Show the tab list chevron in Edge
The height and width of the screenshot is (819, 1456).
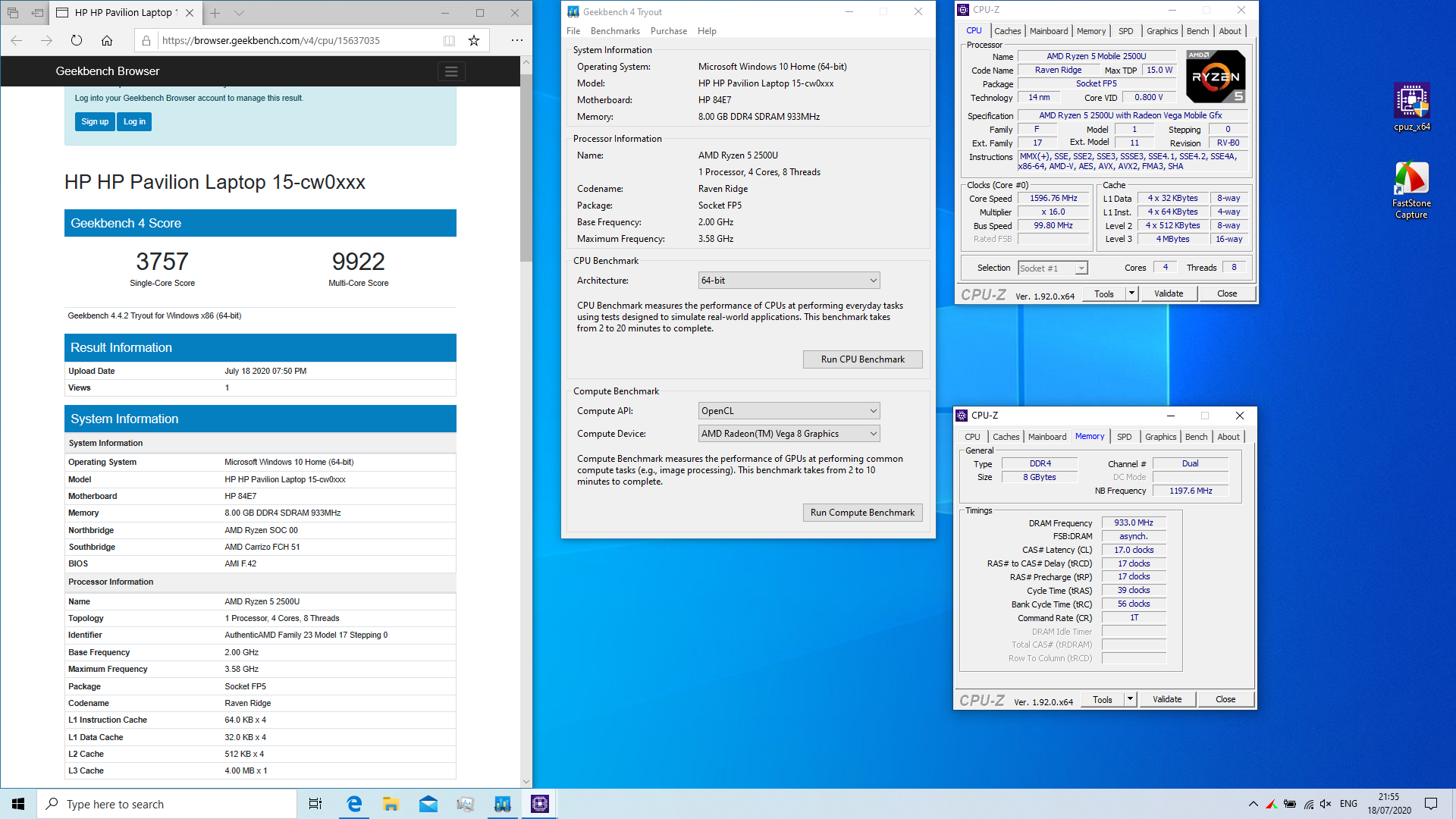coord(239,13)
